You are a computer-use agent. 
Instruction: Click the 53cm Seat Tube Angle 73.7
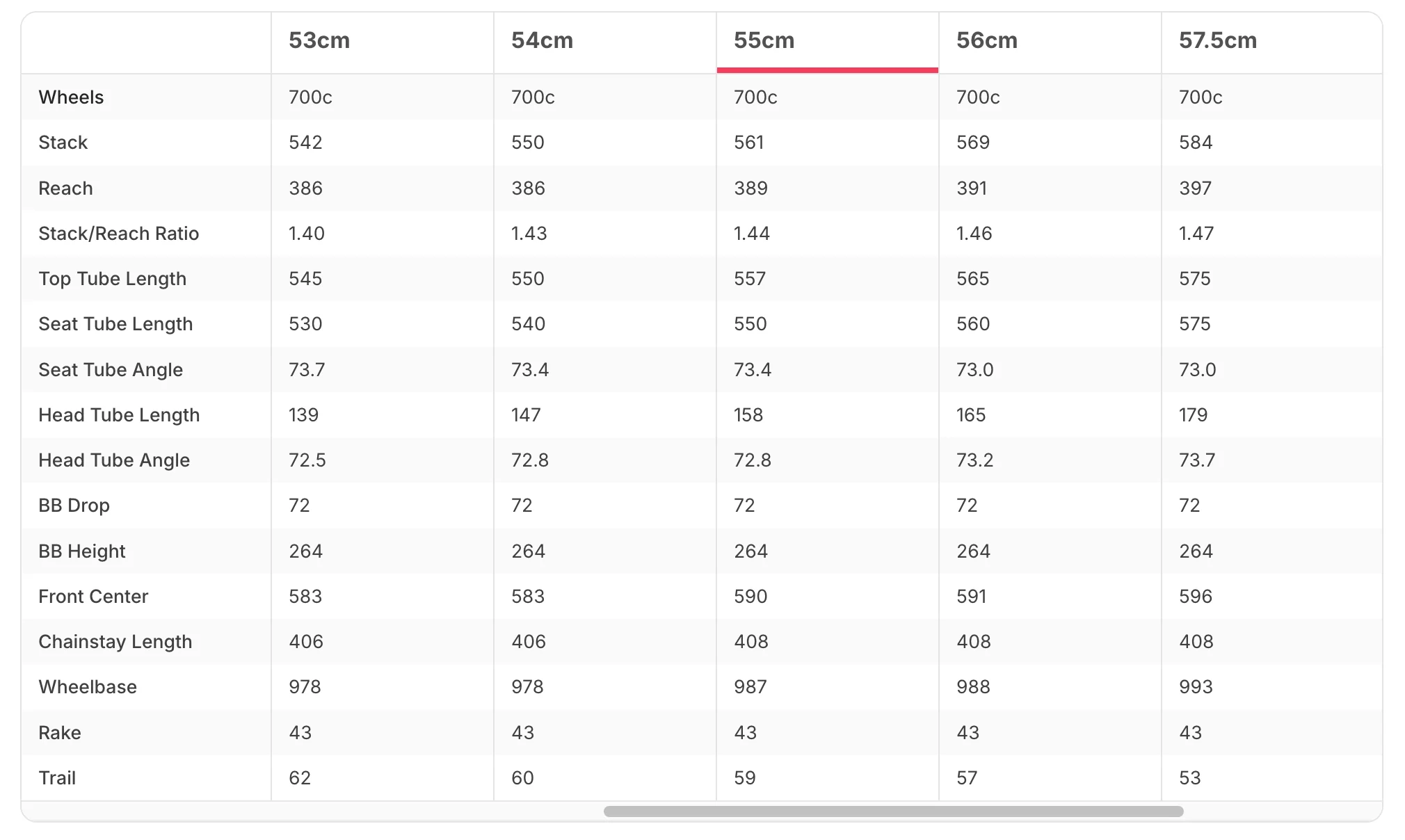pyautogui.click(x=307, y=370)
